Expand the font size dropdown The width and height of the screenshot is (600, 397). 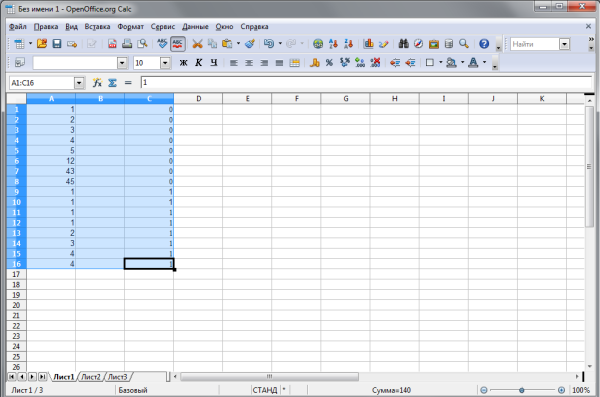click(x=165, y=63)
